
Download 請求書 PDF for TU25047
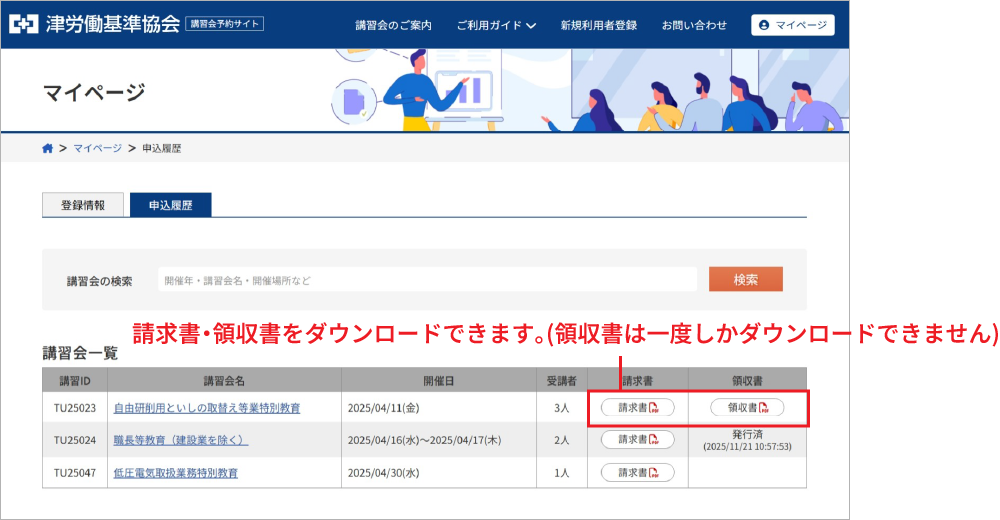pos(637,472)
